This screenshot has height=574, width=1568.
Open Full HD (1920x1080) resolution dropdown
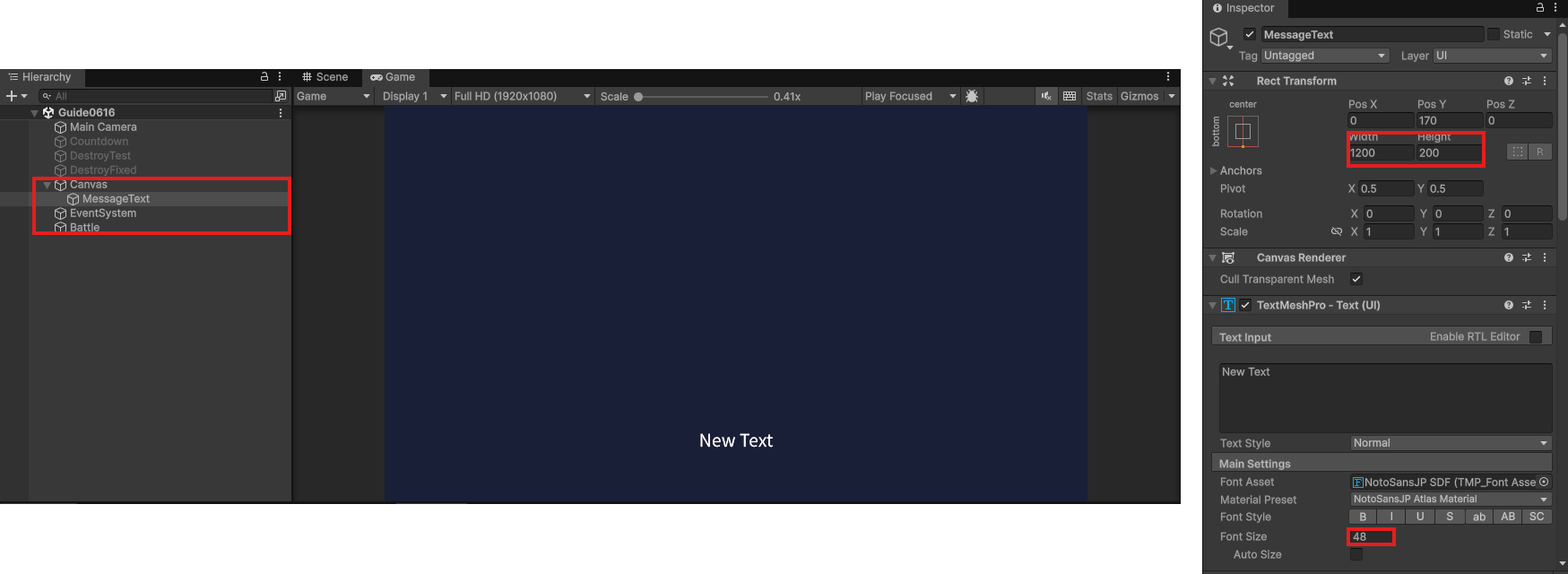[x=523, y=96]
